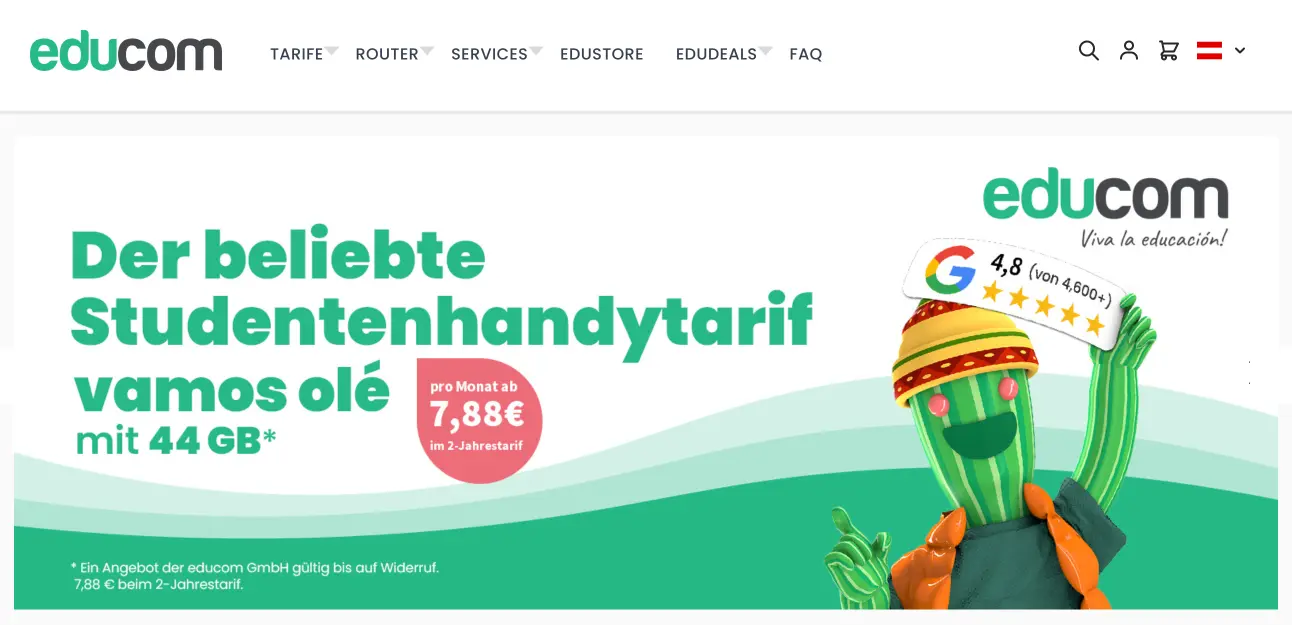Expand the language selector chevron
This screenshot has height=625, width=1292.
click(x=1240, y=50)
